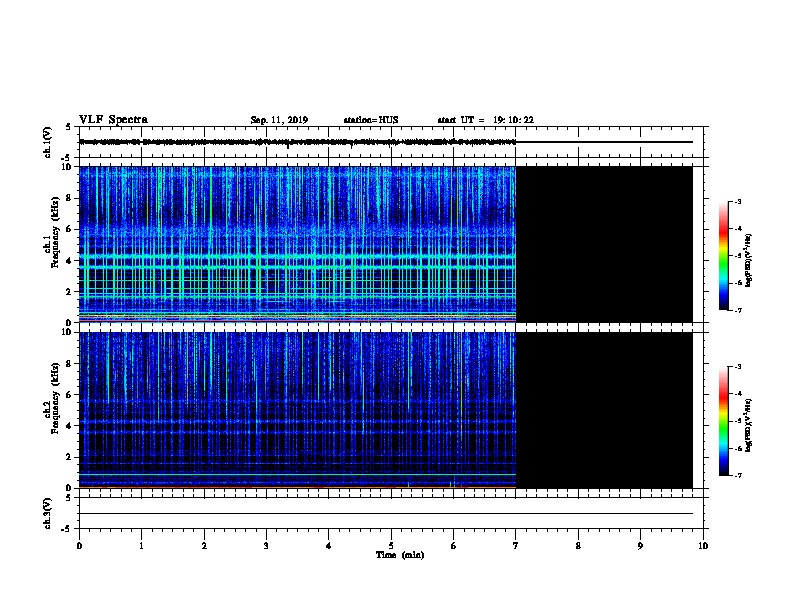
Task: Click the ch.2 spectrogram colored data area
Action: pyautogui.click(x=297, y=410)
